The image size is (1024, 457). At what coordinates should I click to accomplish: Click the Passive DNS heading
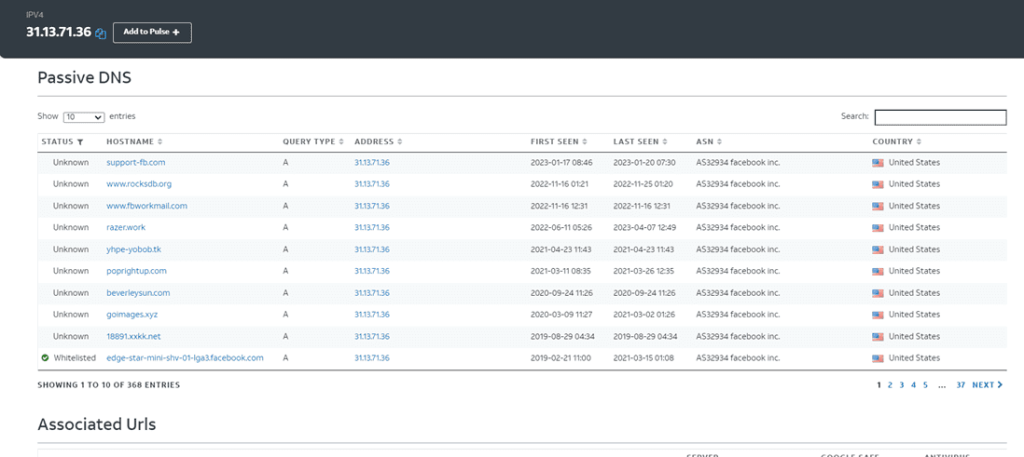[x=84, y=78]
